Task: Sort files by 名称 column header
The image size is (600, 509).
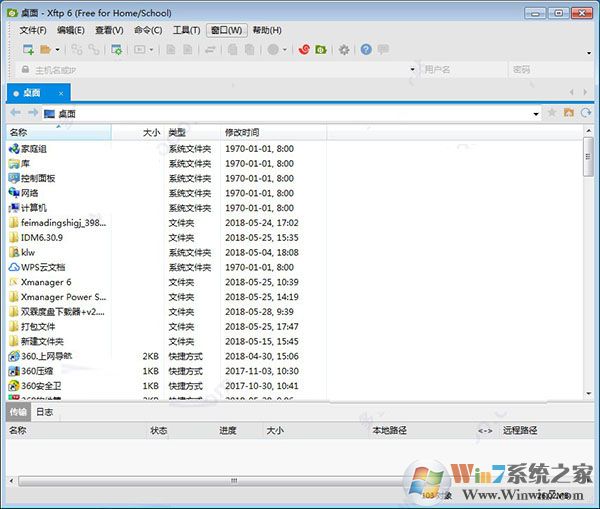Action: pyautogui.click(x=19, y=132)
